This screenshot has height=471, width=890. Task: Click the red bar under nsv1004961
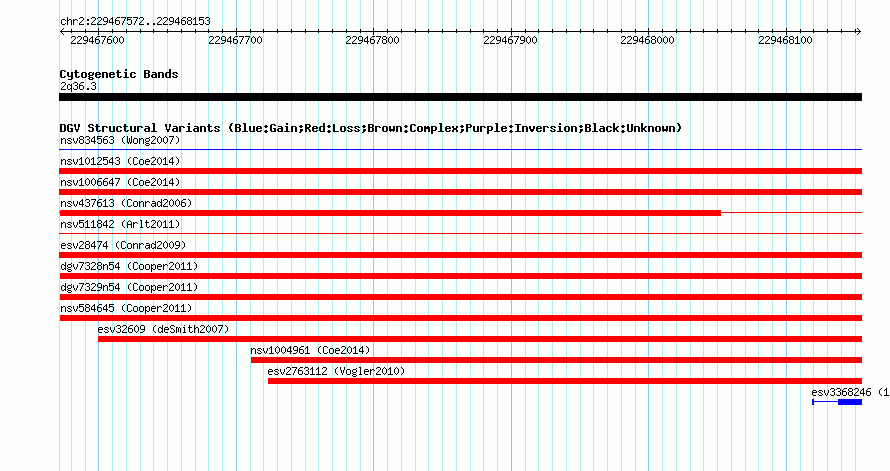click(x=556, y=360)
